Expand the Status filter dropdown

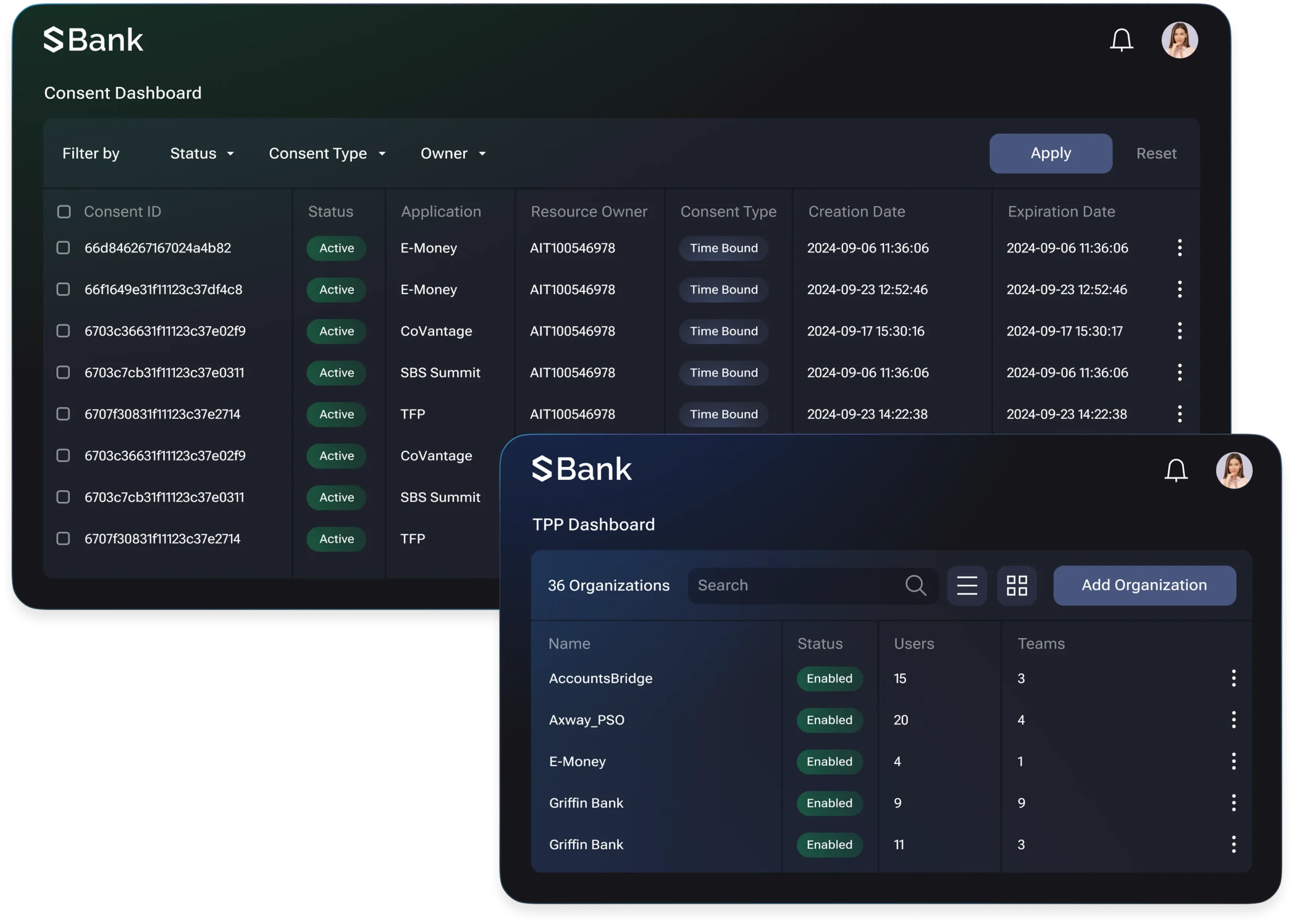click(x=202, y=154)
